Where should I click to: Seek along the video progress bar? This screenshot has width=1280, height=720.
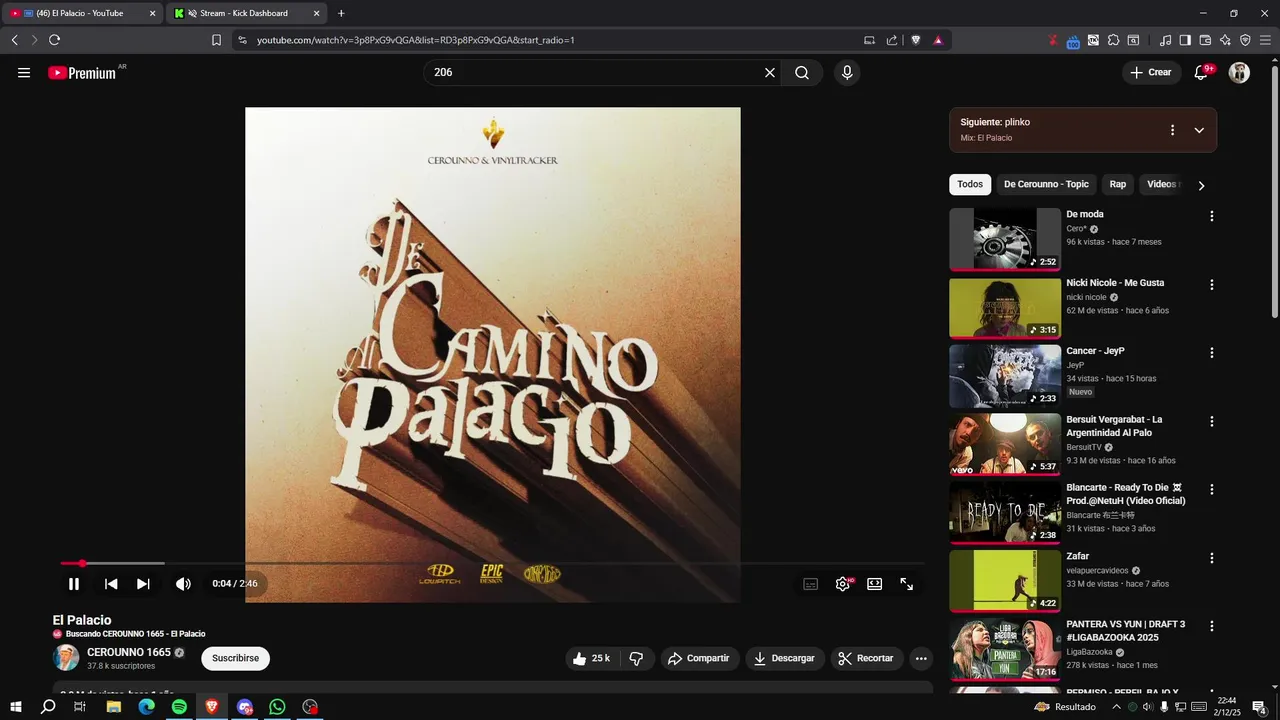pyautogui.click(x=492, y=564)
